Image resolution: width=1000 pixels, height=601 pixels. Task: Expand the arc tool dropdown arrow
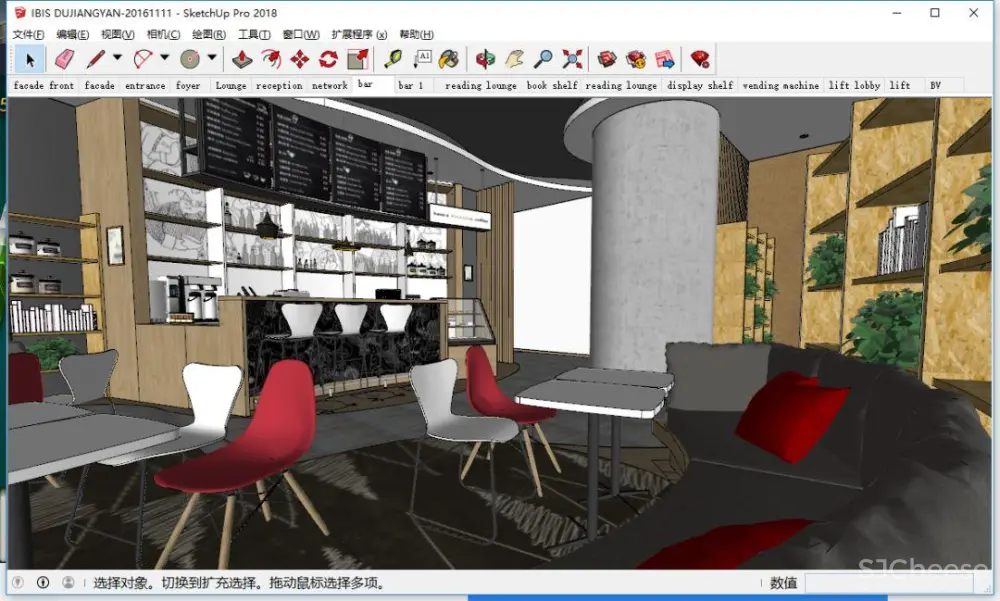tap(165, 59)
